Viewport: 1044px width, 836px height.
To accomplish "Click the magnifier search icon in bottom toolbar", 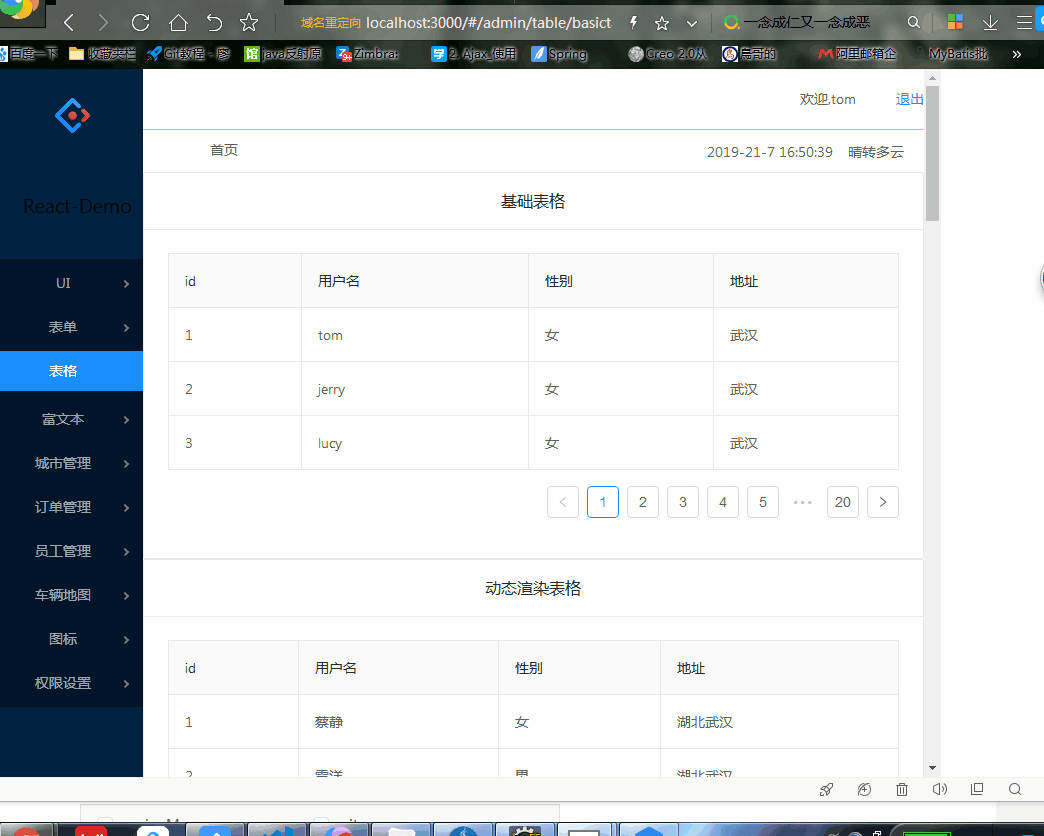I will click(x=1014, y=789).
